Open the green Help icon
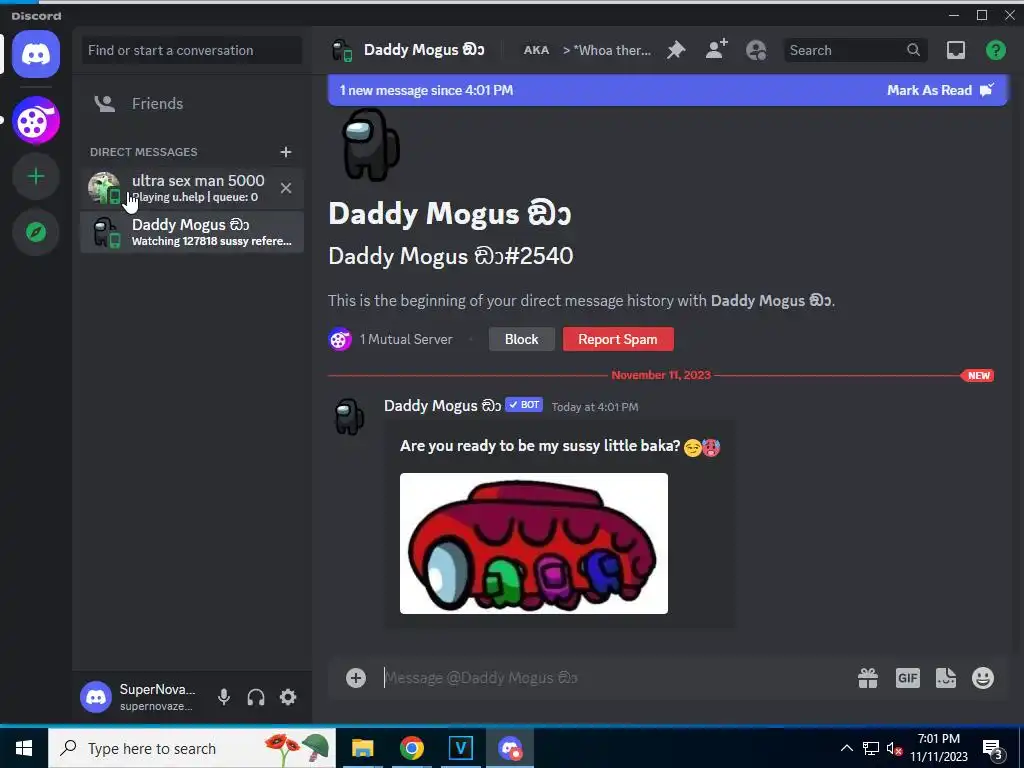This screenshot has height=768, width=1024. pos(996,50)
